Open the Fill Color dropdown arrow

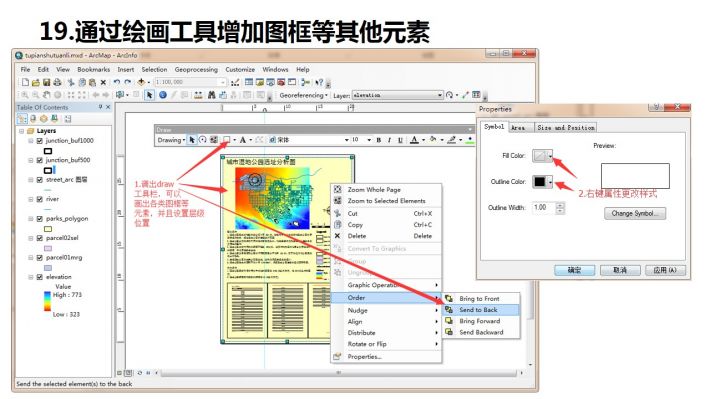click(x=550, y=156)
